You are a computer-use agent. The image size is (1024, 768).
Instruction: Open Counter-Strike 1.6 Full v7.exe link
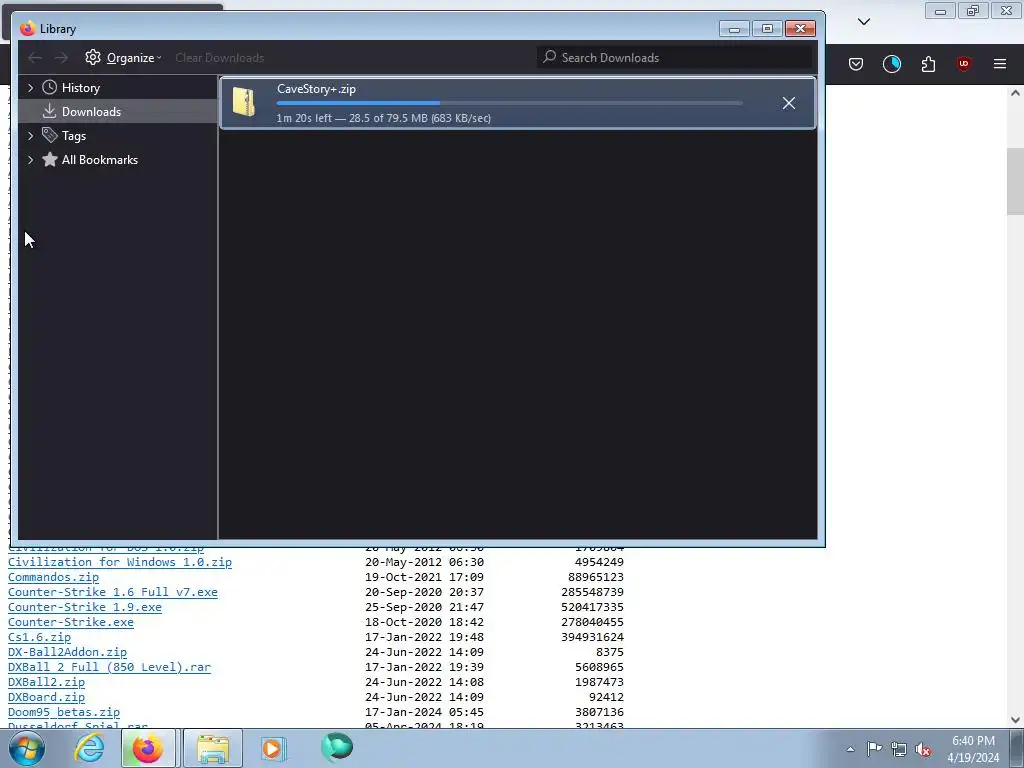(x=112, y=592)
